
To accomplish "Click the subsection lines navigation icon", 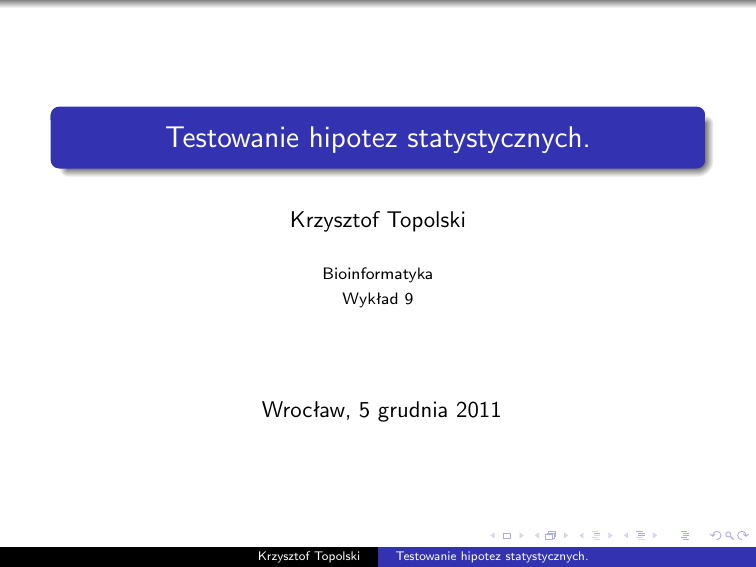I will 594,536.
